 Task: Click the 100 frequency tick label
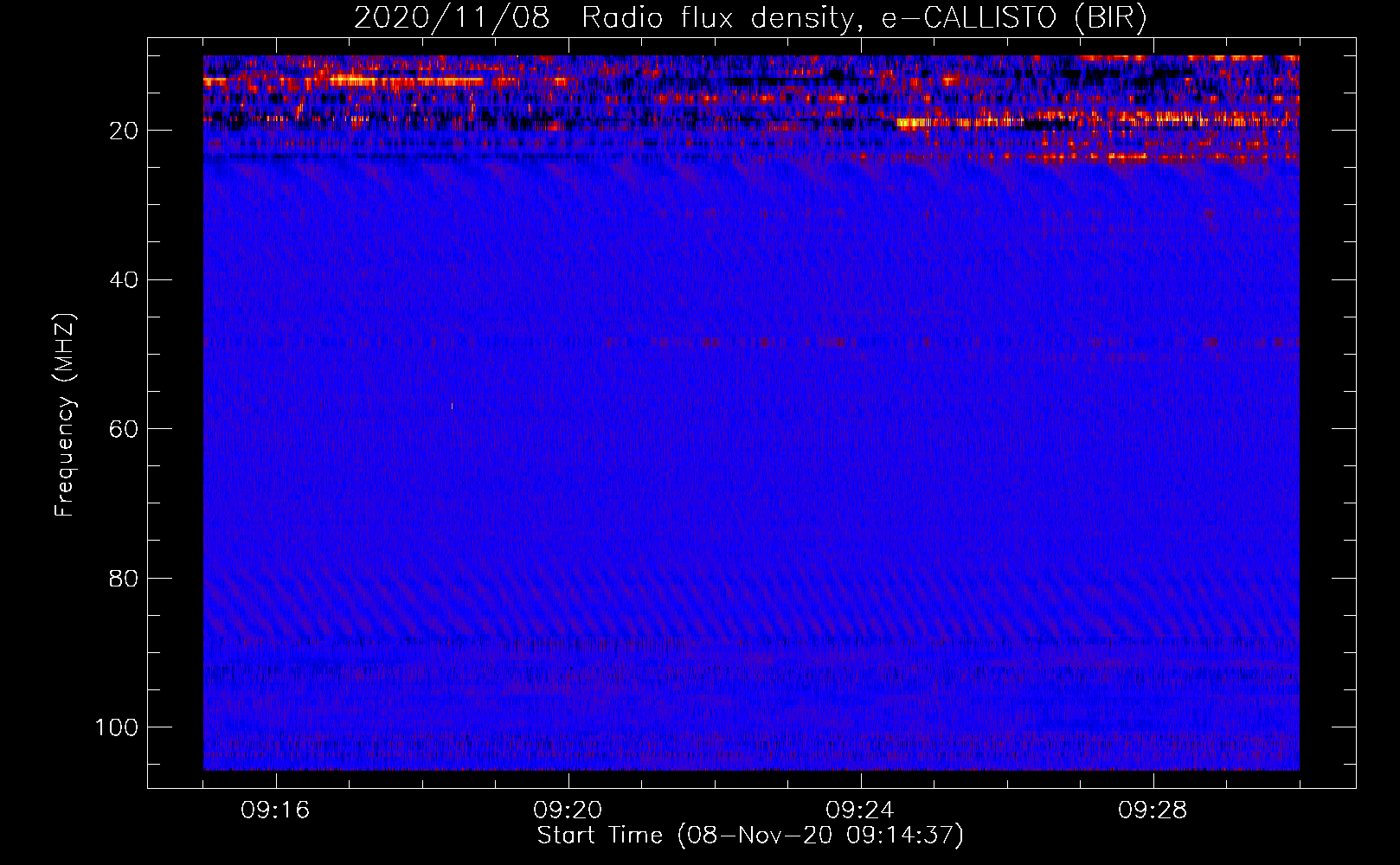click(x=117, y=727)
